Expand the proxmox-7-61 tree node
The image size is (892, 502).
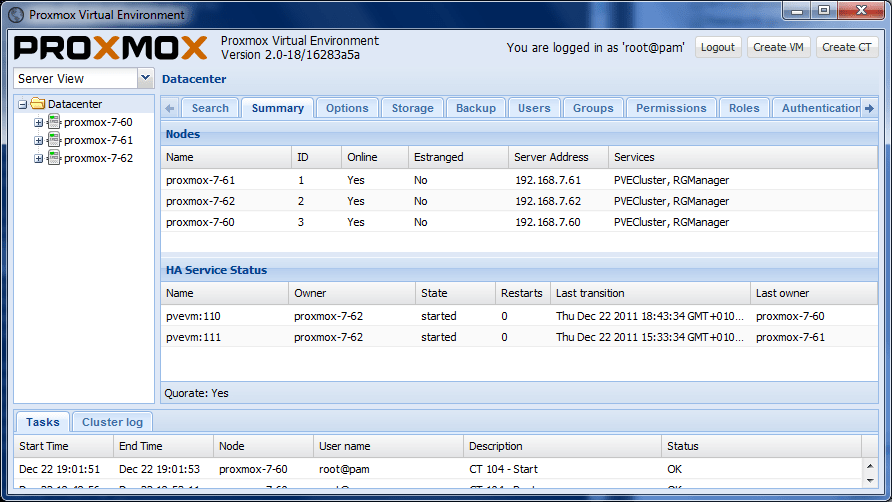pos(38,140)
